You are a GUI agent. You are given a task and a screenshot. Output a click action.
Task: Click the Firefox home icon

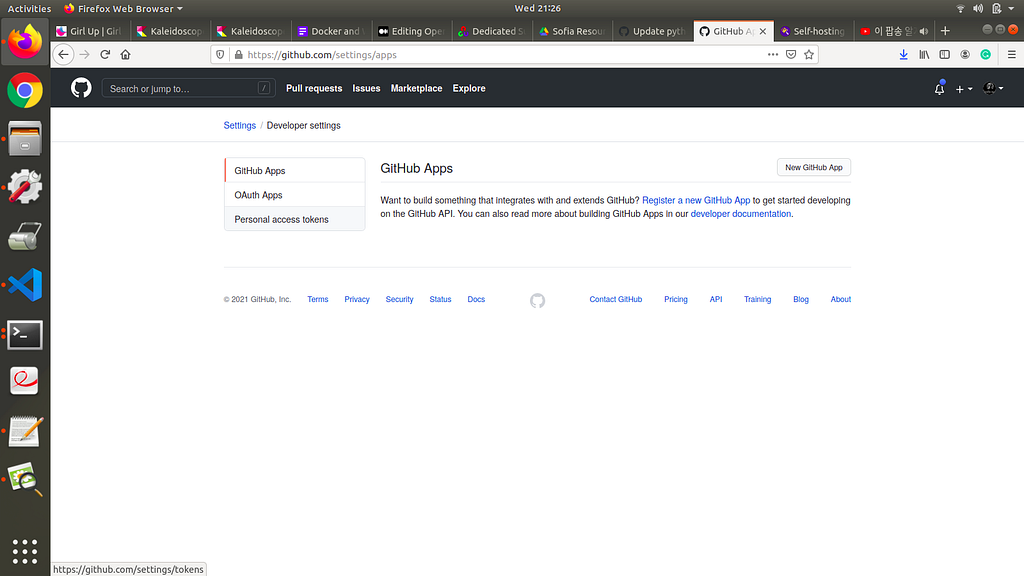[125, 55]
